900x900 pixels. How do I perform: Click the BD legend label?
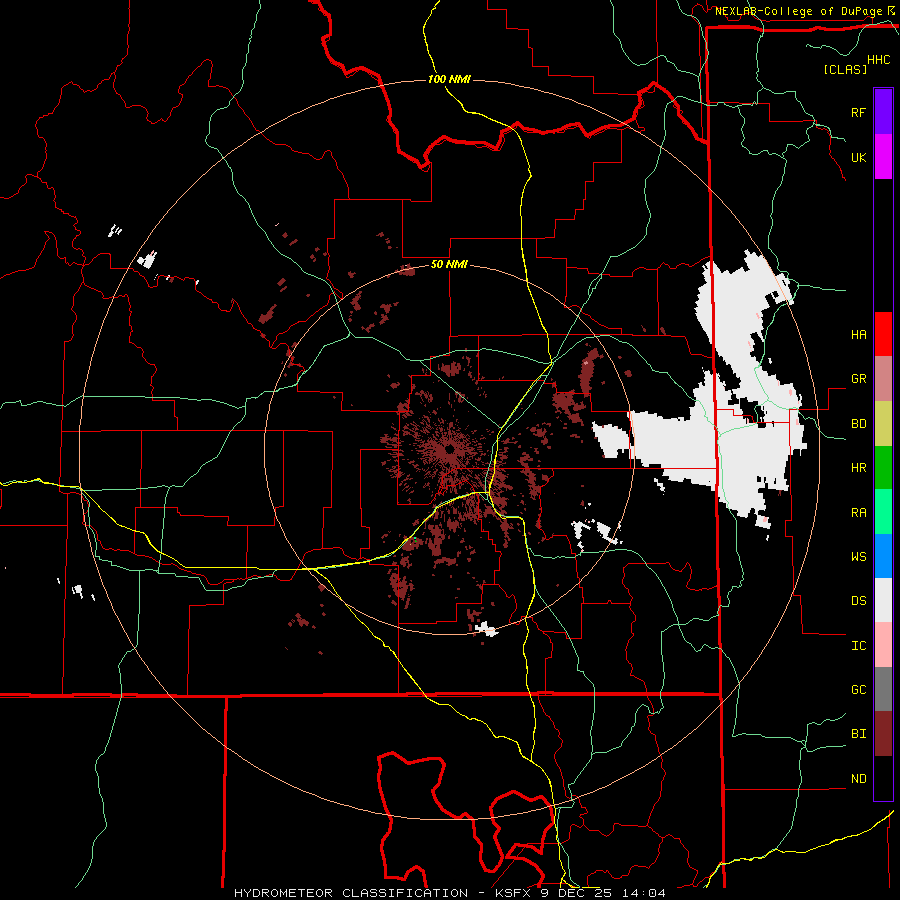pyautogui.click(x=858, y=424)
